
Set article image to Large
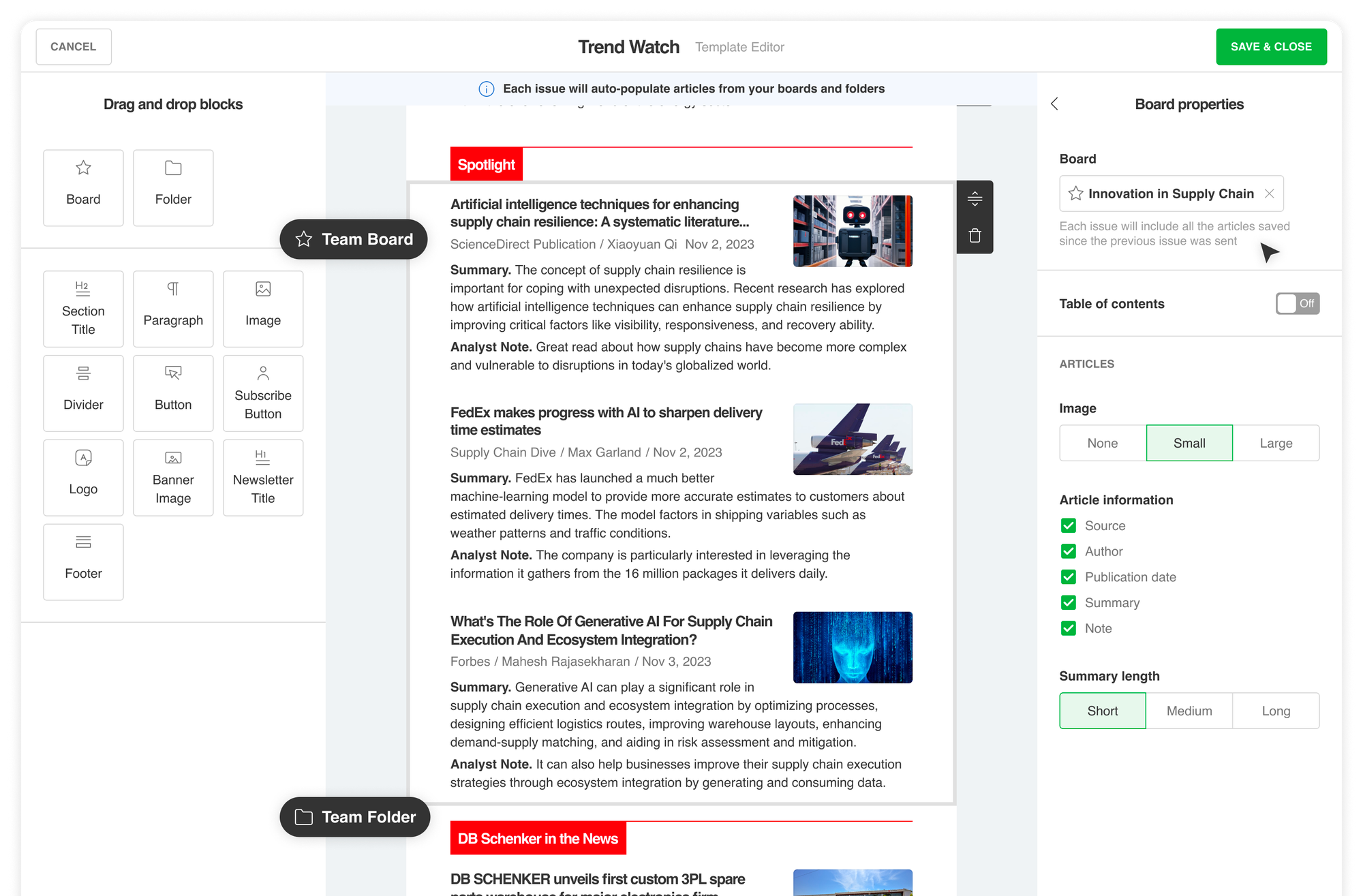(1276, 443)
